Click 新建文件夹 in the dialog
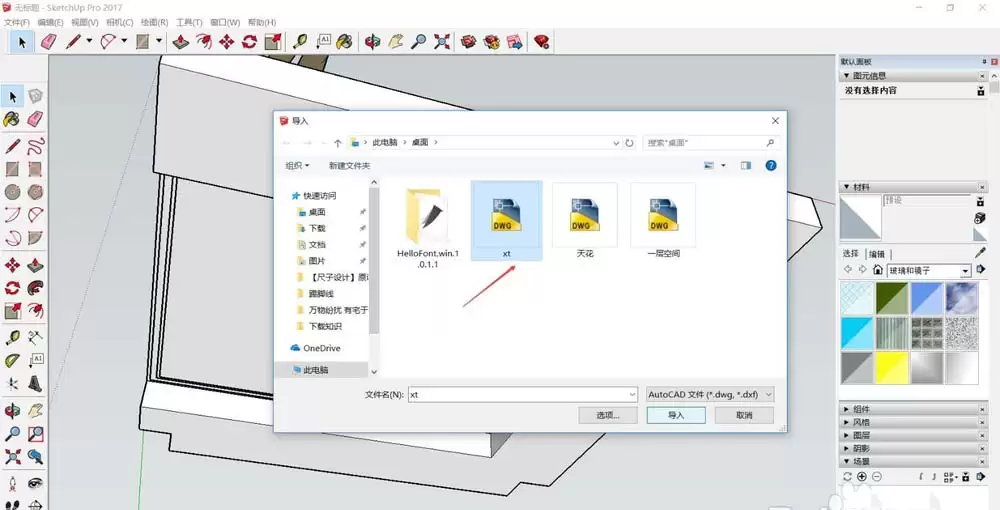 click(x=349, y=165)
